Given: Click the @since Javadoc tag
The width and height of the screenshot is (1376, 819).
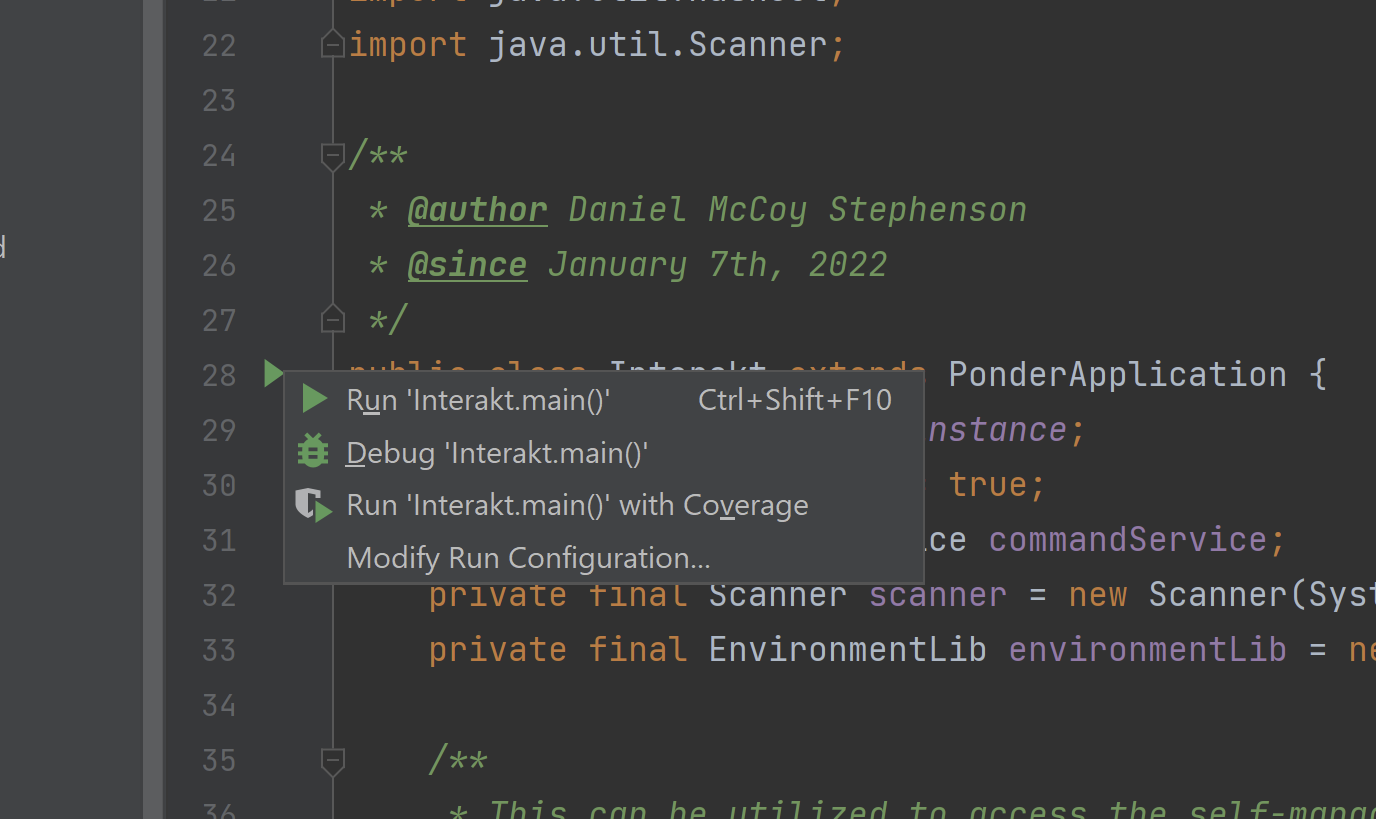Looking at the screenshot, I should click(x=466, y=265).
